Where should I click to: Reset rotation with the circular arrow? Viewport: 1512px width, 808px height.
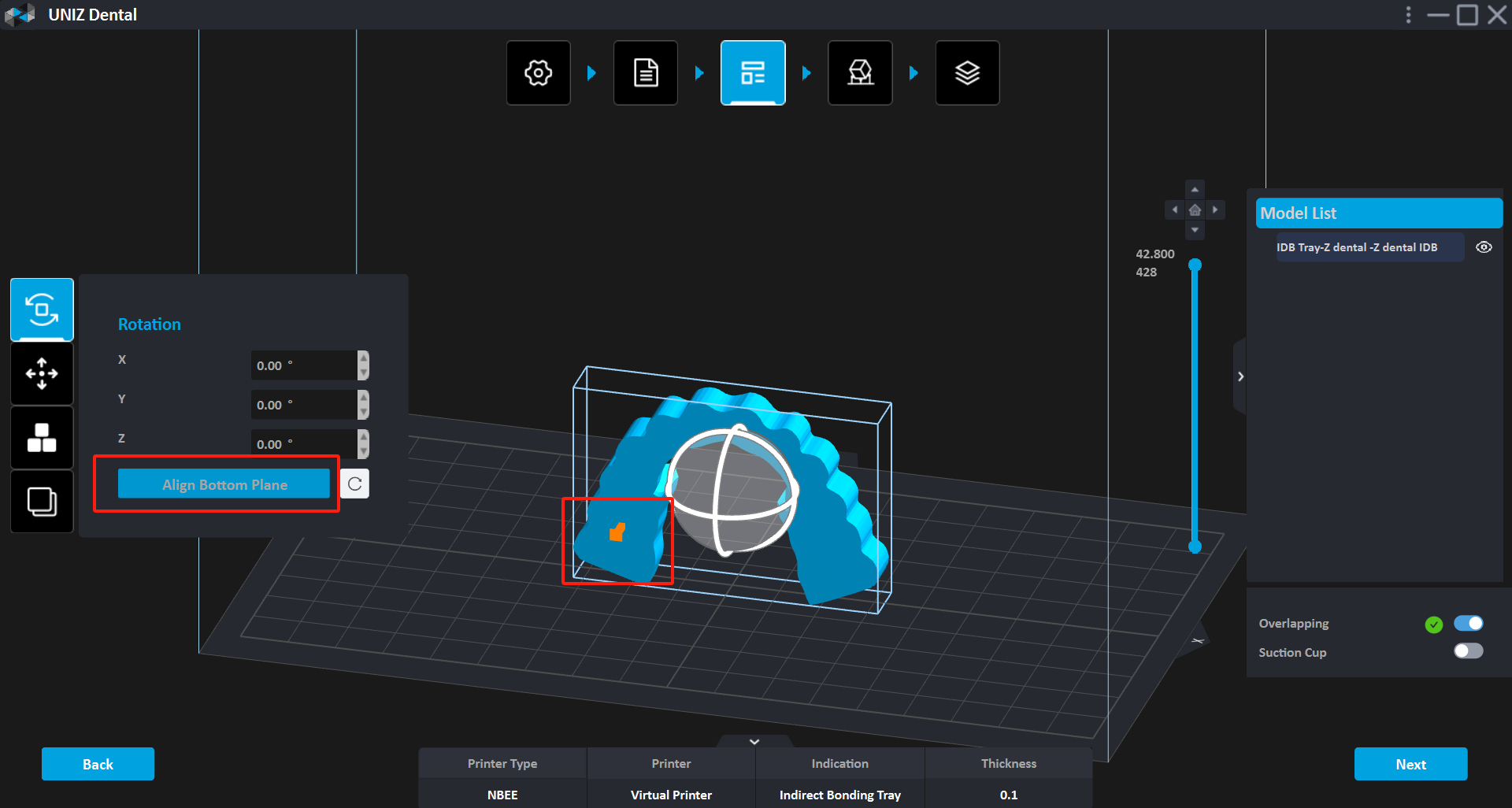pos(355,484)
